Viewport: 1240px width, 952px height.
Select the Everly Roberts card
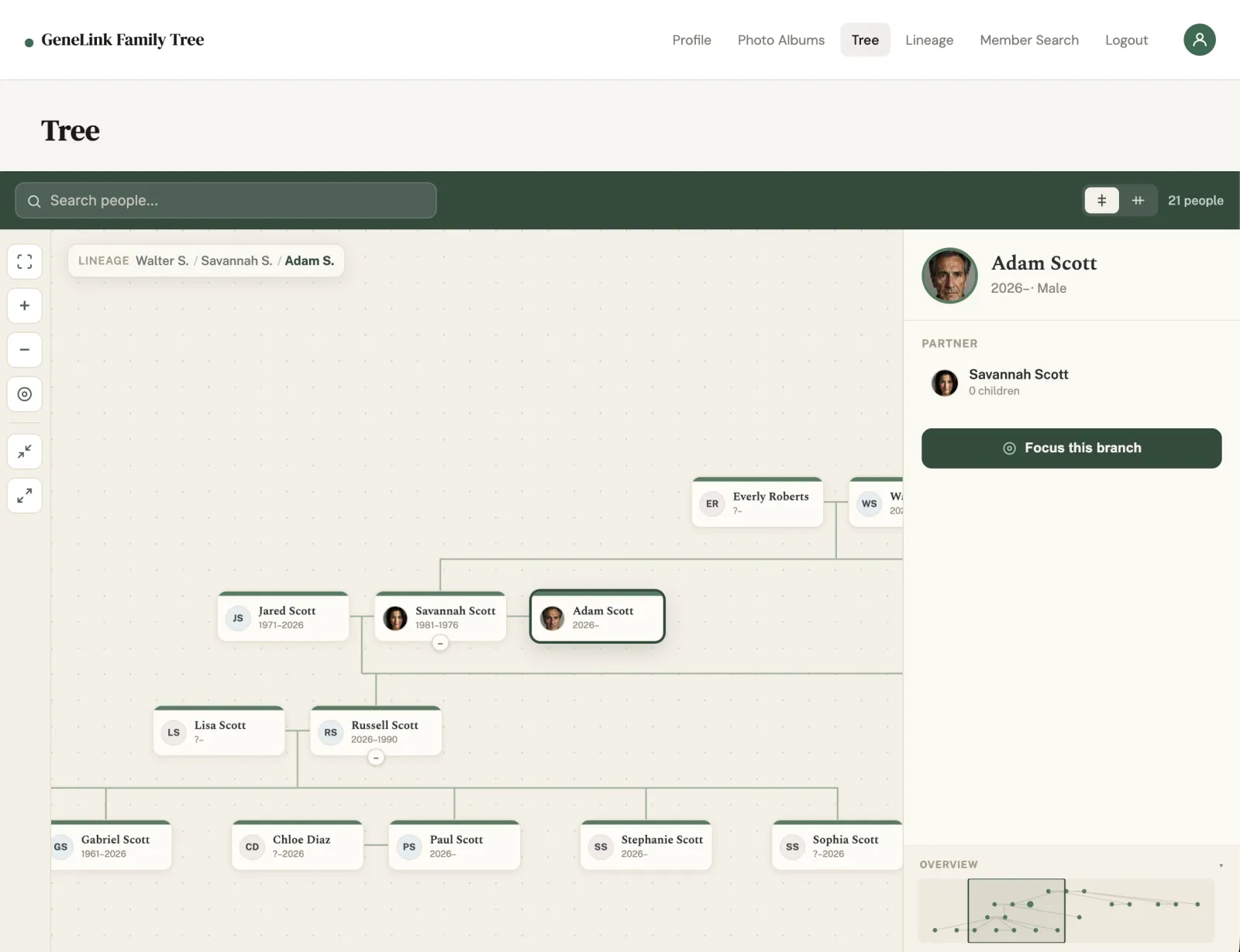(757, 503)
